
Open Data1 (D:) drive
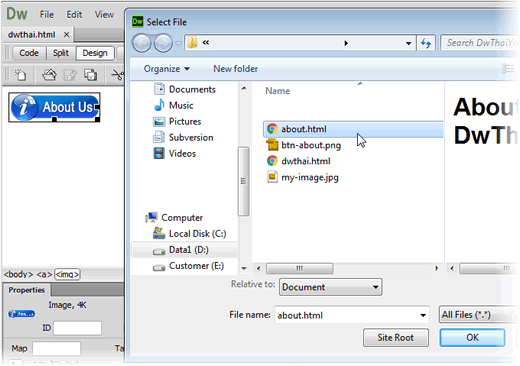[184, 250]
